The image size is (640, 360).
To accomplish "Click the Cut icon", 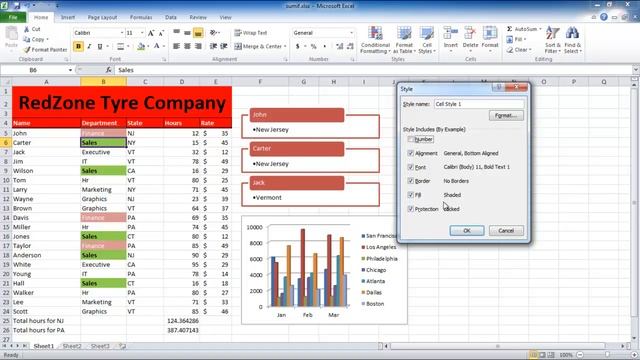I will pyautogui.click(x=27, y=29).
